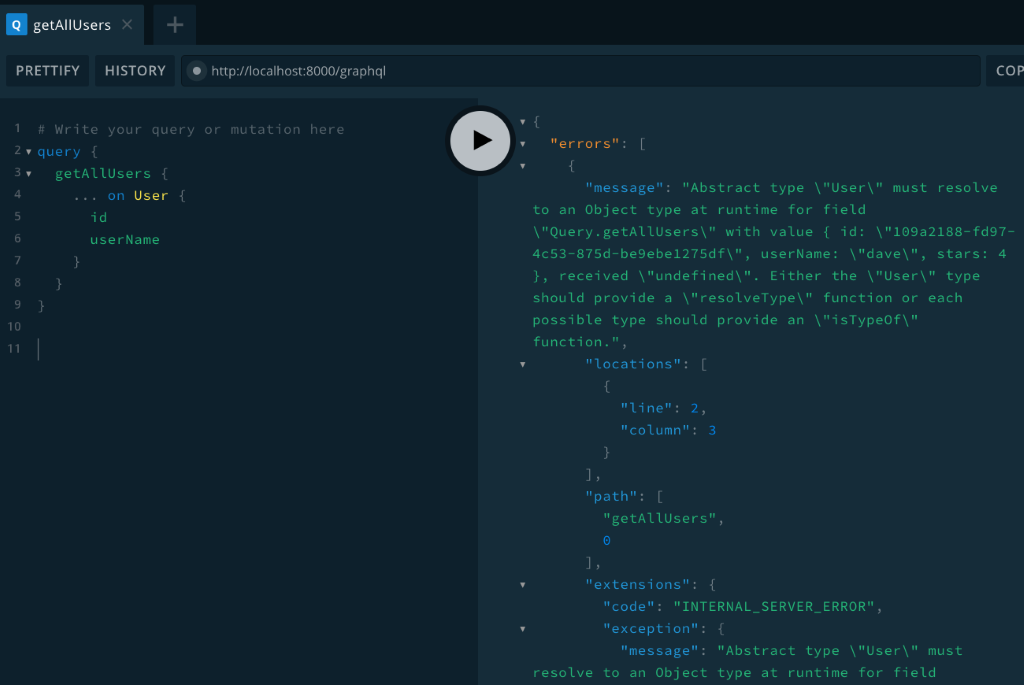Open the query HISTORY panel

pos(134,70)
